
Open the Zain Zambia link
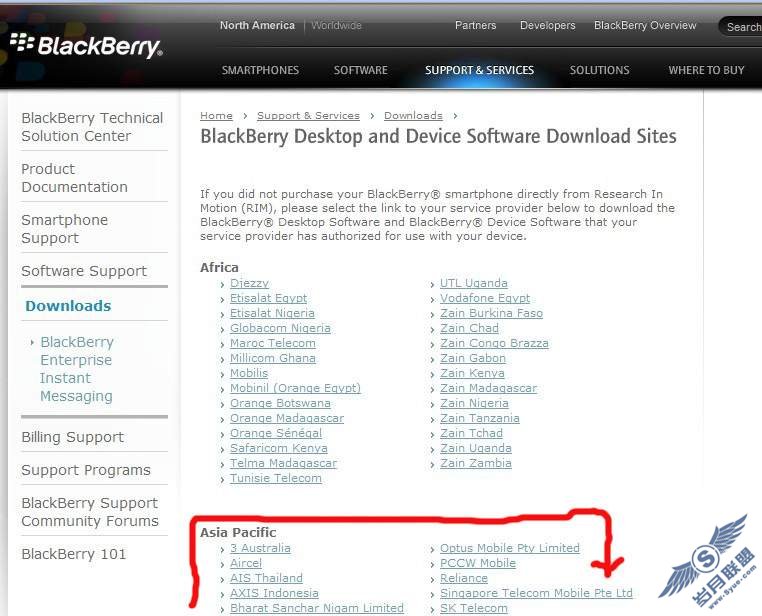476,463
